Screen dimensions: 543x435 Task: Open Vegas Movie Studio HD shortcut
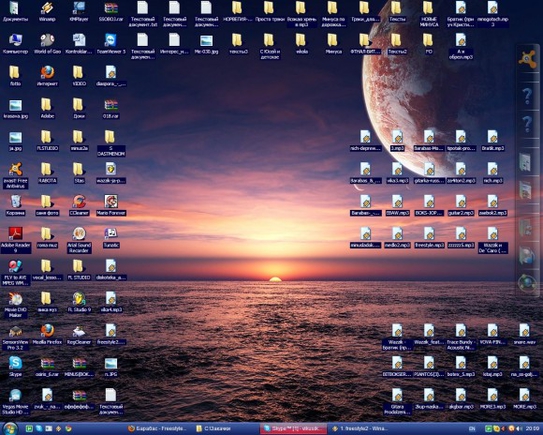[x=15, y=402]
